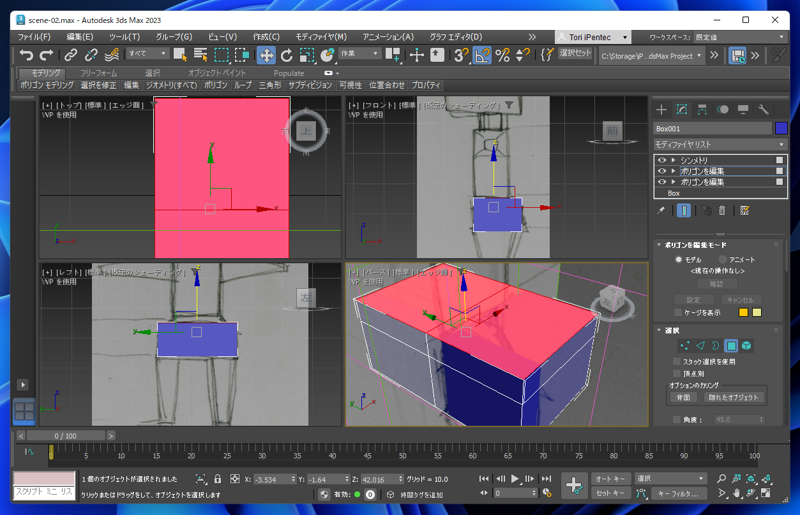Click the Bind to Space Warp icon
Image resolution: width=800 pixels, height=515 pixels.
(x=112, y=55)
